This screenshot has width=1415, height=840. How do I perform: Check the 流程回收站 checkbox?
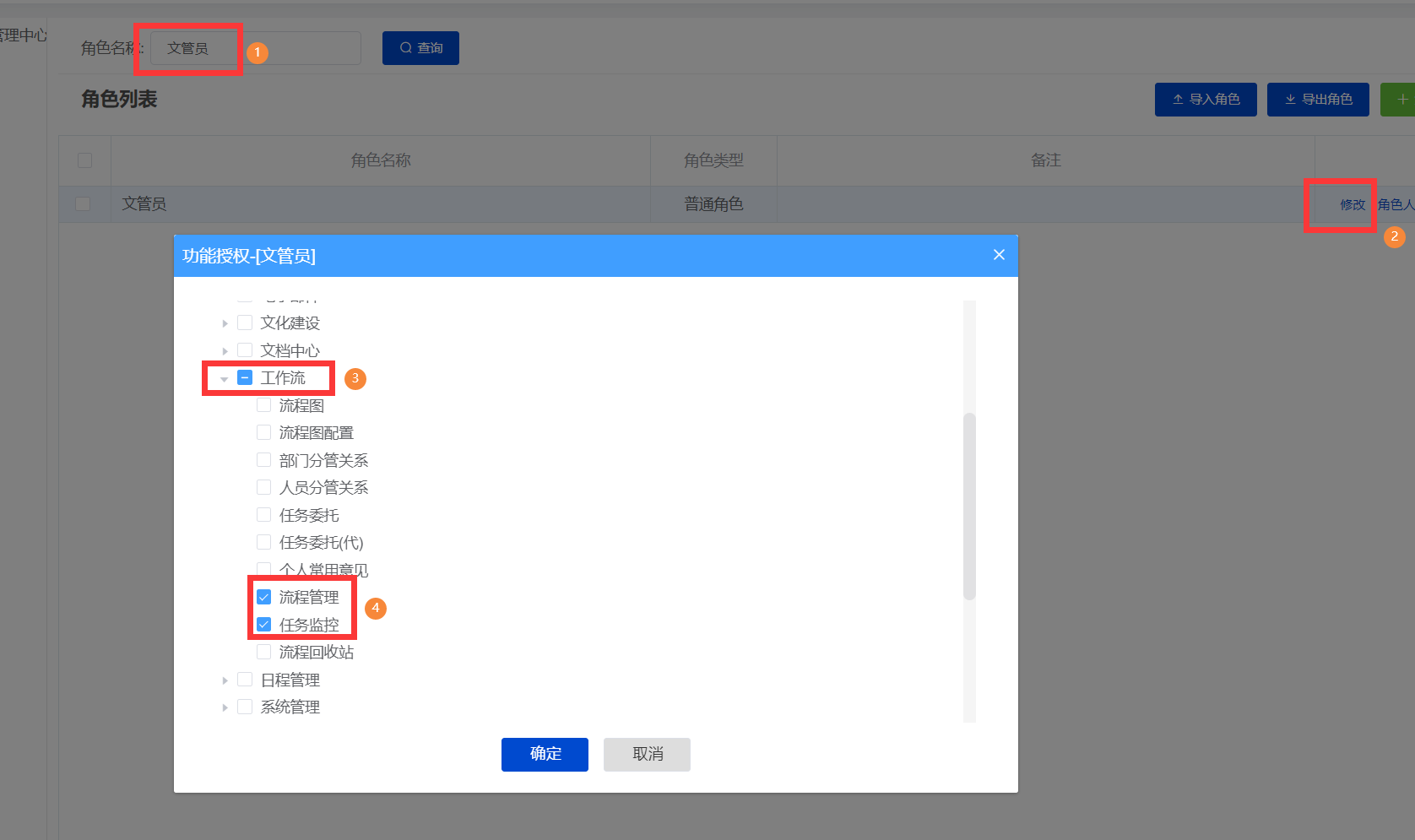264,652
